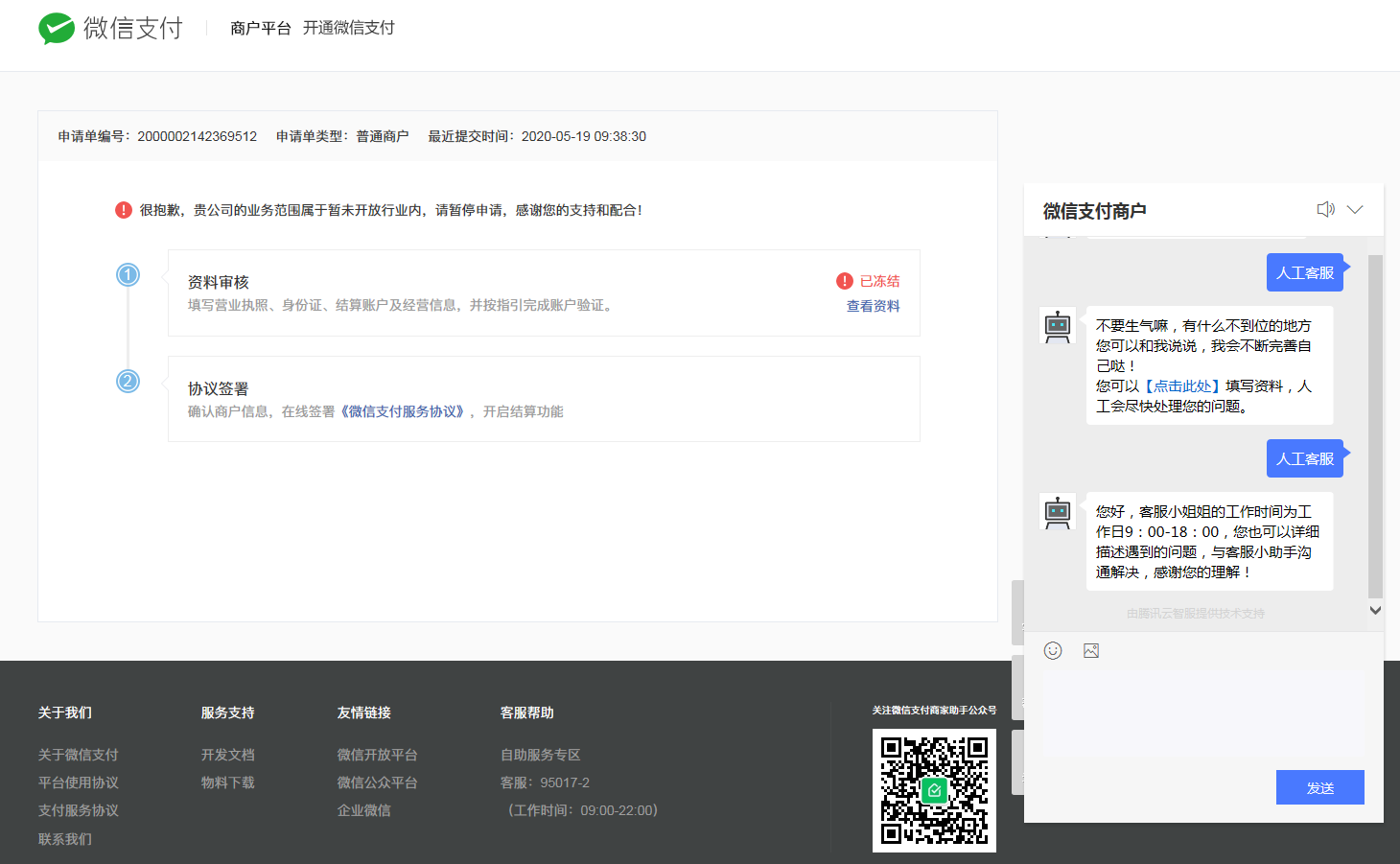Click step 2 circle marker
This screenshot has height=864, width=1400.
tap(128, 382)
